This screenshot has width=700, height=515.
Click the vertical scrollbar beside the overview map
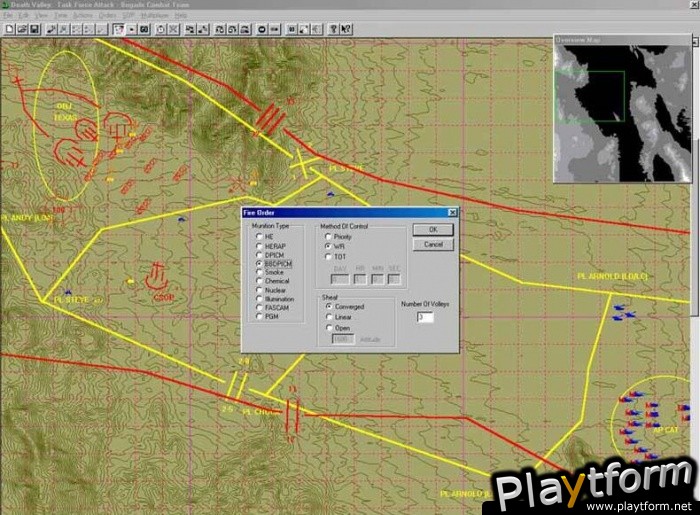695,179
